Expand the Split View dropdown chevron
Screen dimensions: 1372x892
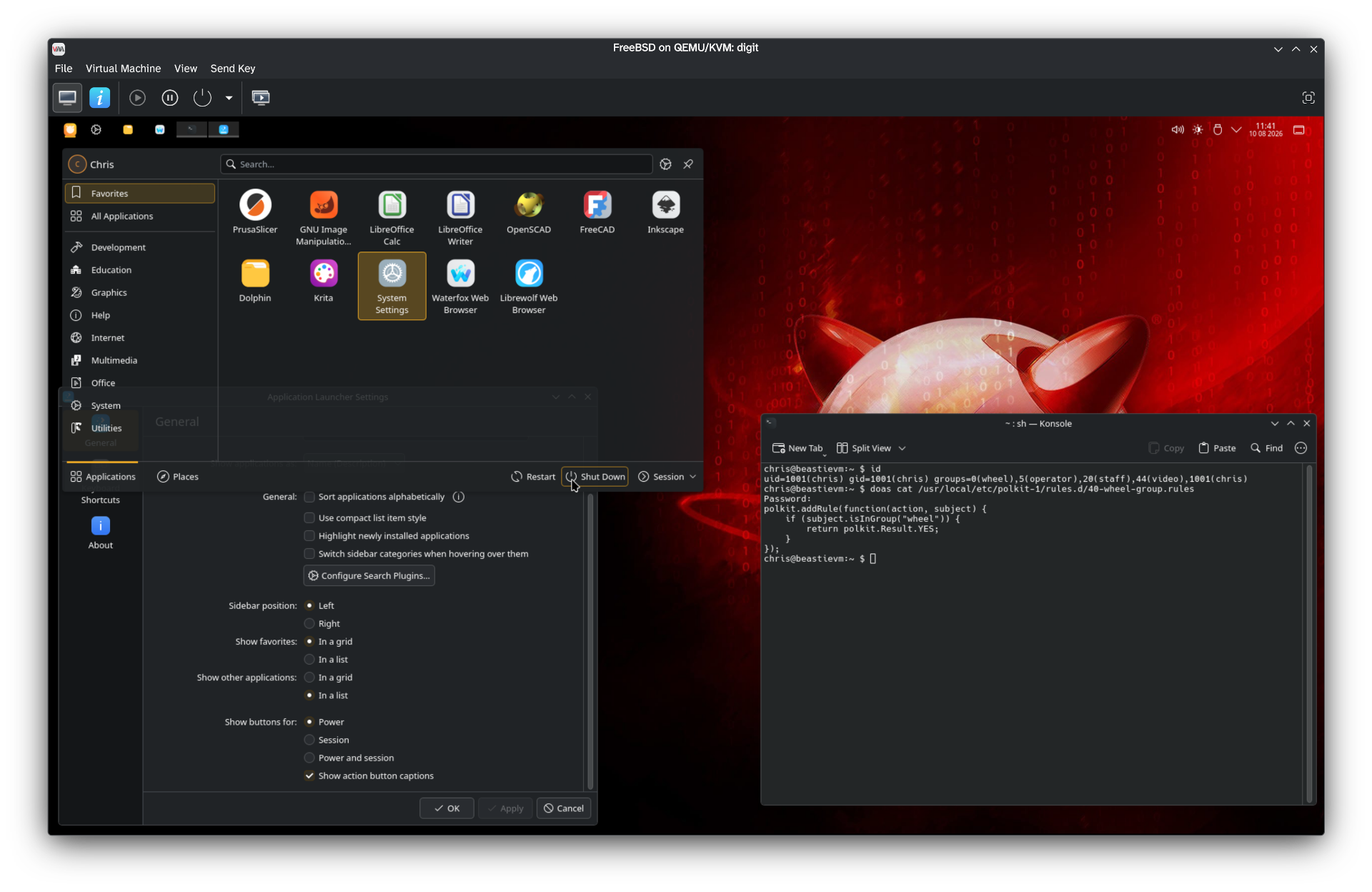point(903,448)
